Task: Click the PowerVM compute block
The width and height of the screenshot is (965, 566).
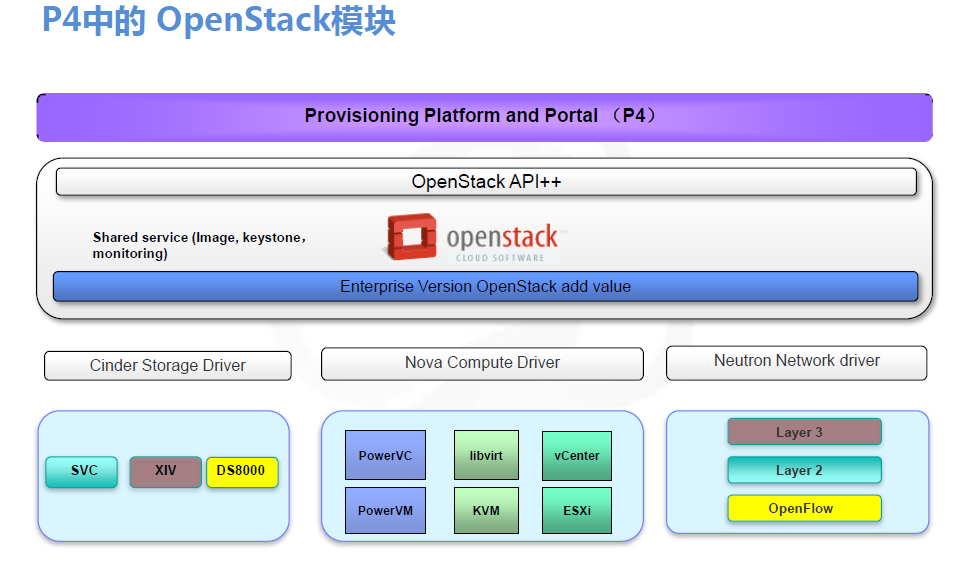Action: pyautogui.click(x=385, y=510)
